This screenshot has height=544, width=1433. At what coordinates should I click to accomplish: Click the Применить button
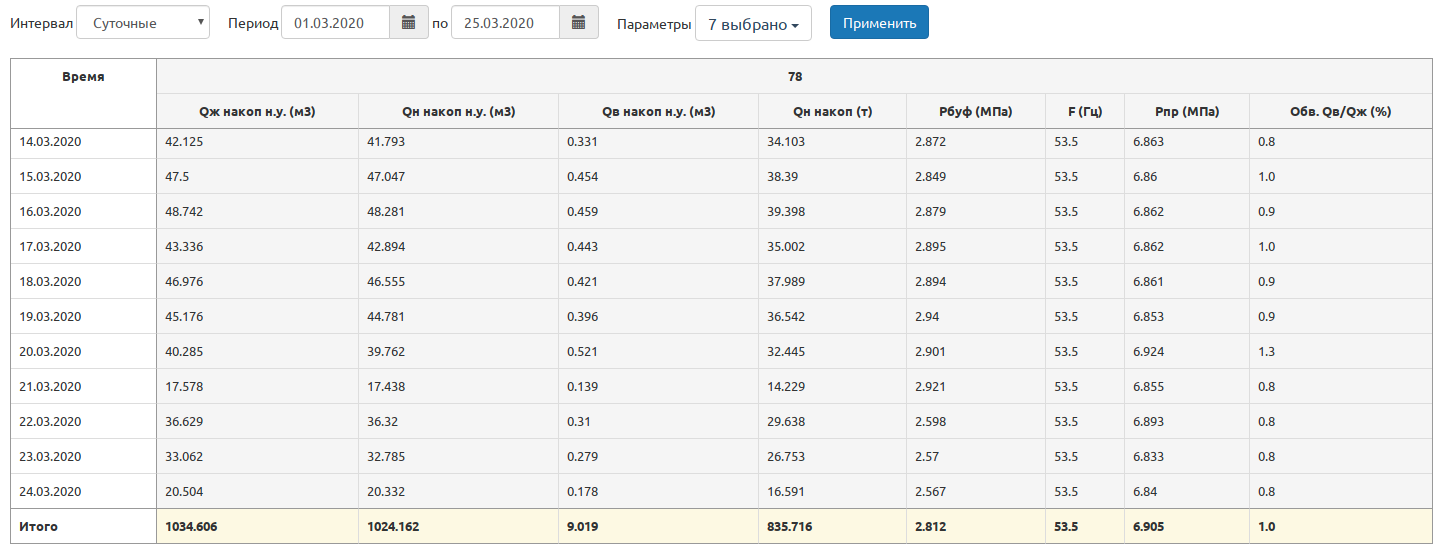(x=878, y=23)
